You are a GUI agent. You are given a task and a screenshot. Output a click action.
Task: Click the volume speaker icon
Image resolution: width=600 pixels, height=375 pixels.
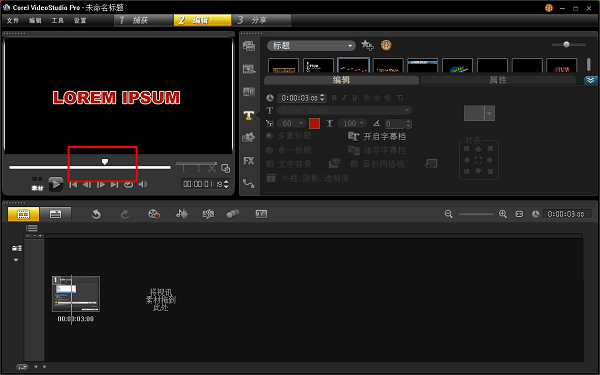tap(143, 184)
